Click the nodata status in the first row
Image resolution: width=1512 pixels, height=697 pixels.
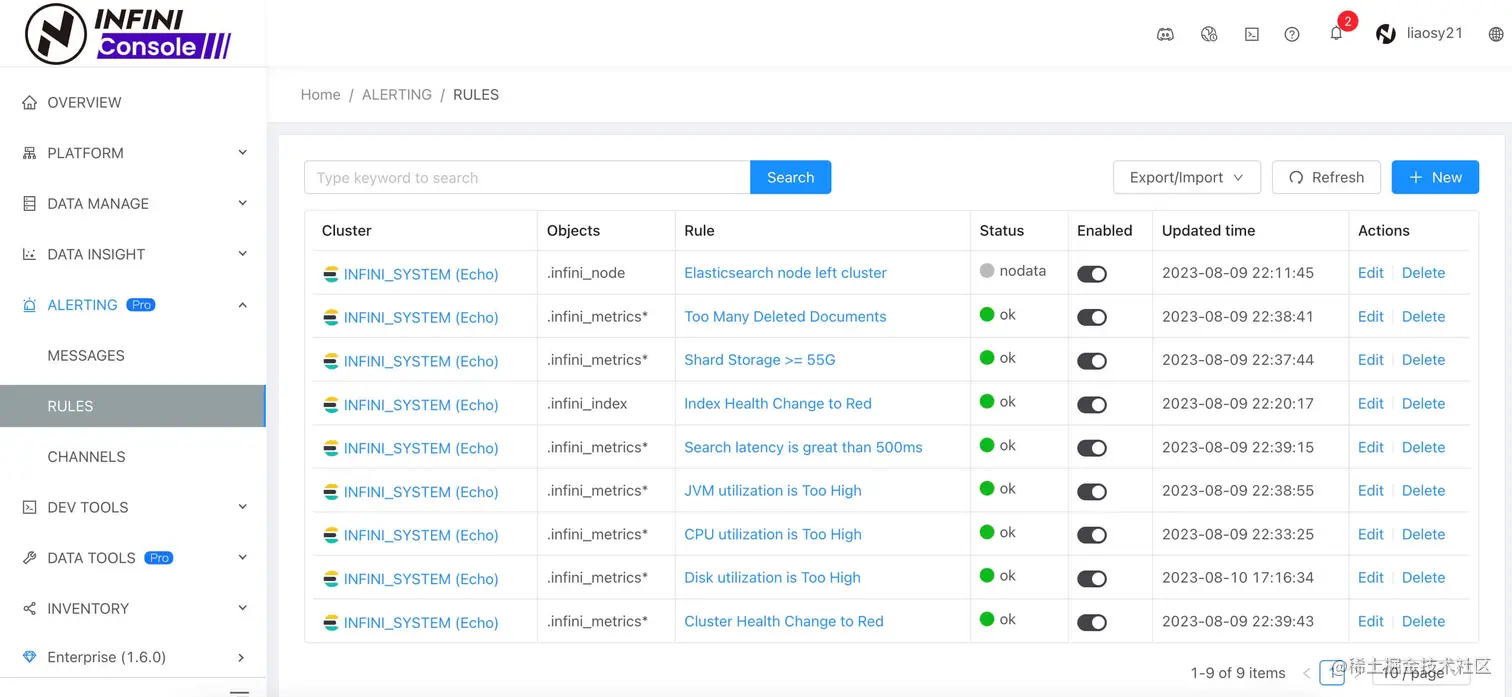(x=1012, y=270)
